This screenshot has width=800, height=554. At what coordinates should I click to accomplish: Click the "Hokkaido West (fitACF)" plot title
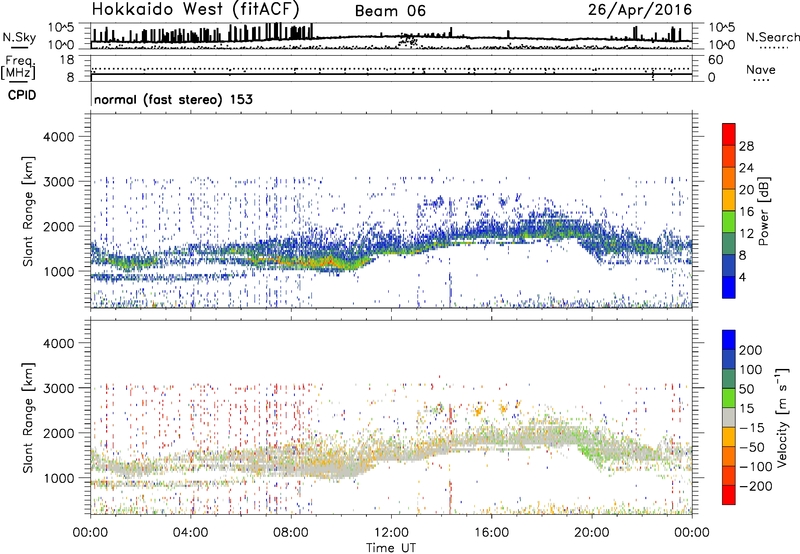click(x=195, y=9)
